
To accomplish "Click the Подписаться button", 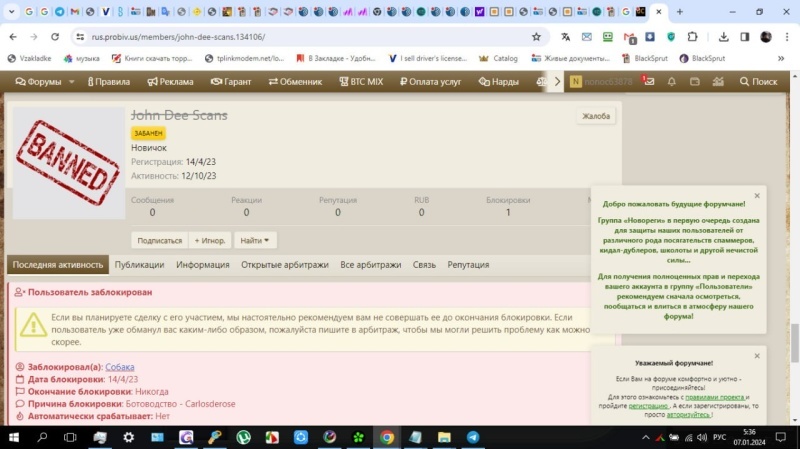I will [160, 240].
